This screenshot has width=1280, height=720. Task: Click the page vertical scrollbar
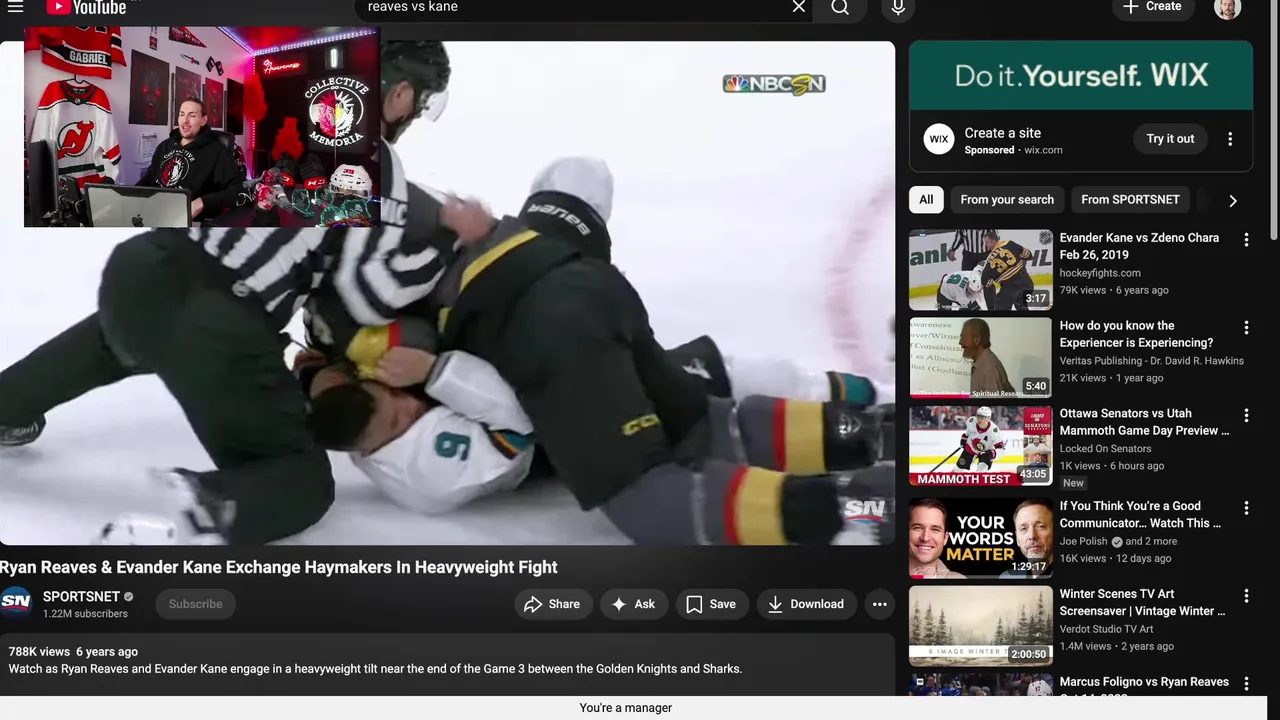1274,120
